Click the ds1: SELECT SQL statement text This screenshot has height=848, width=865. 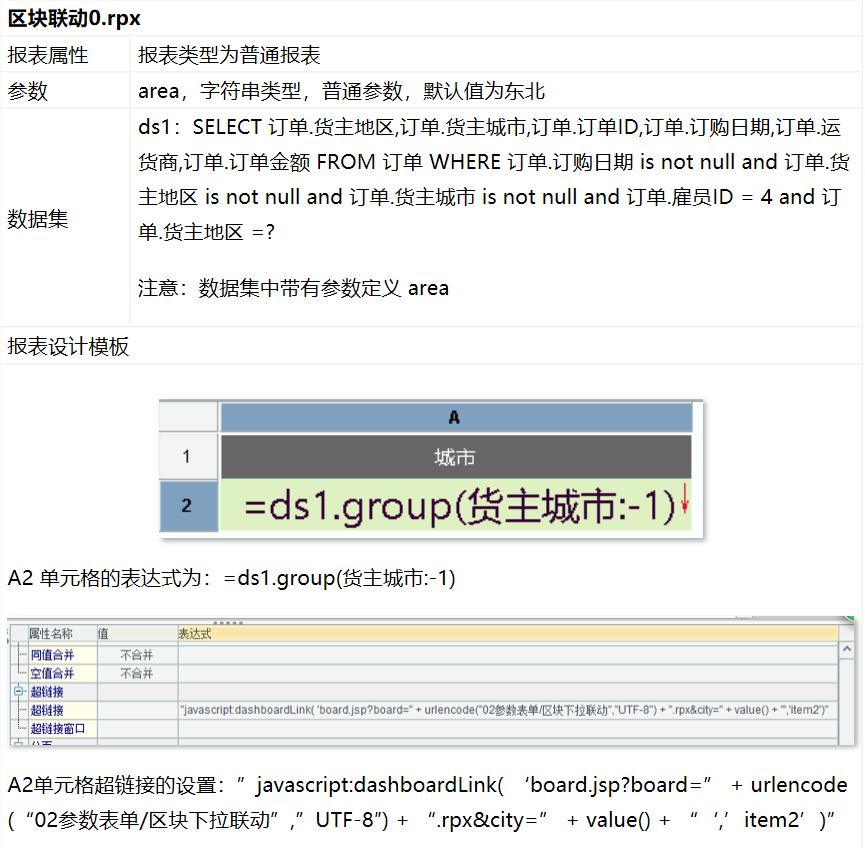[x=494, y=179]
